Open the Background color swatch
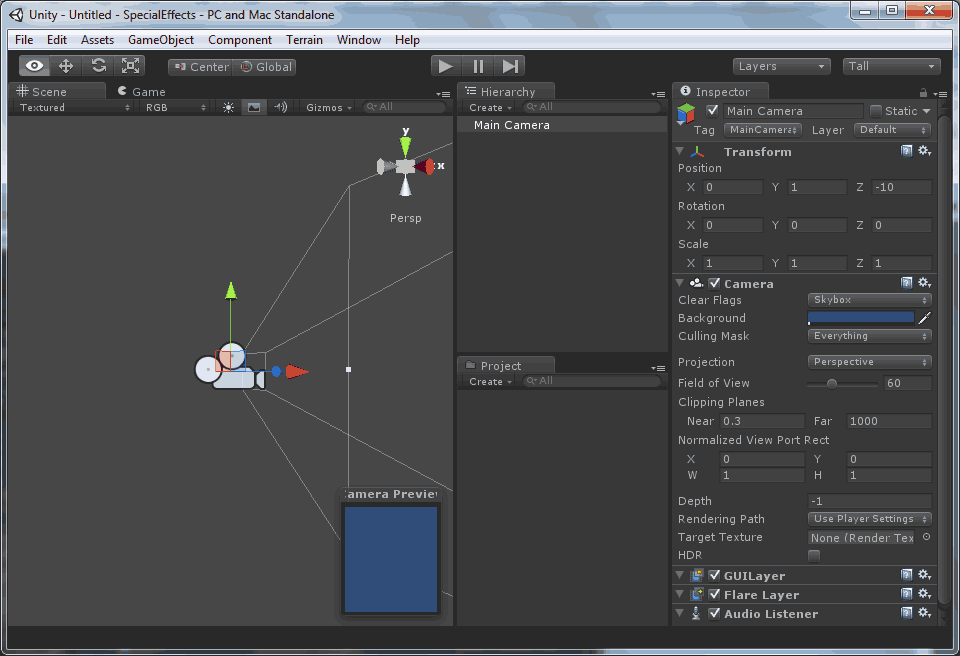Image resolution: width=960 pixels, height=656 pixels. tap(861, 318)
